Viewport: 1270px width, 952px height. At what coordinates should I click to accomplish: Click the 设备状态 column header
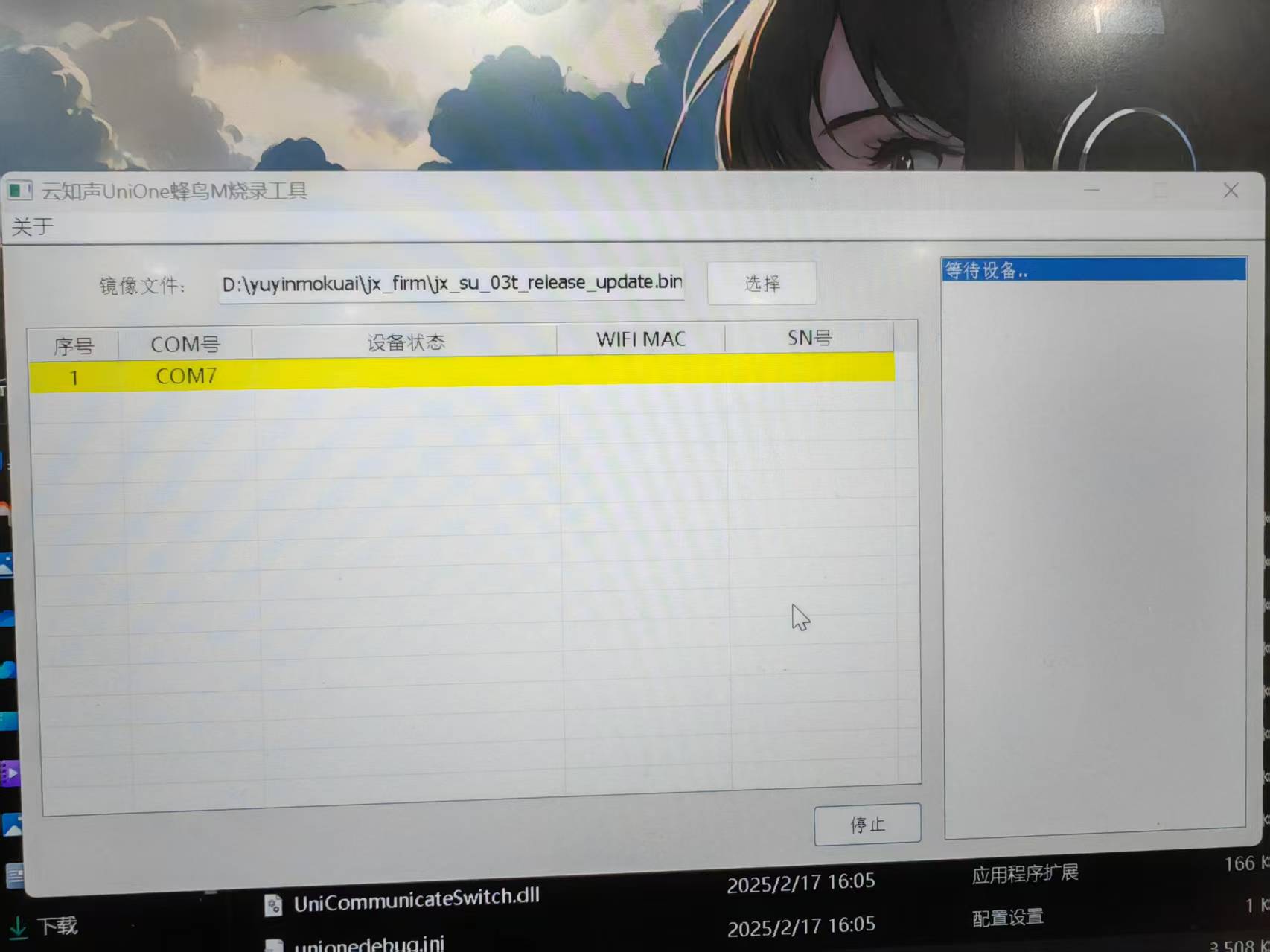click(406, 342)
